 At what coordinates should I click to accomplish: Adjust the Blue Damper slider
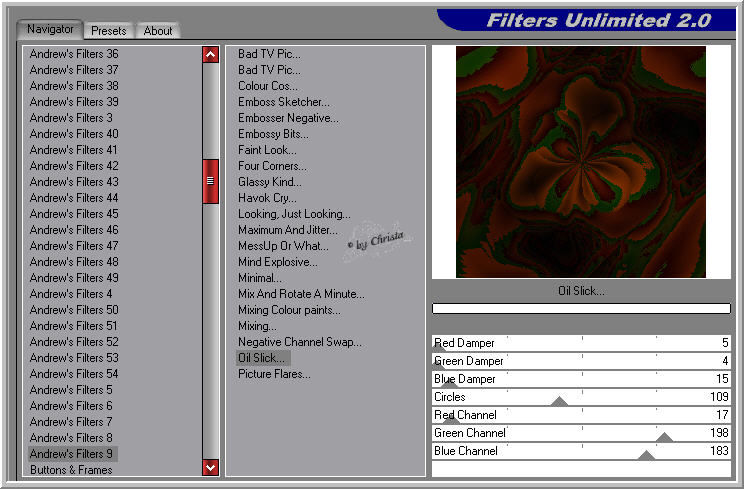pyautogui.click(x=581, y=379)
